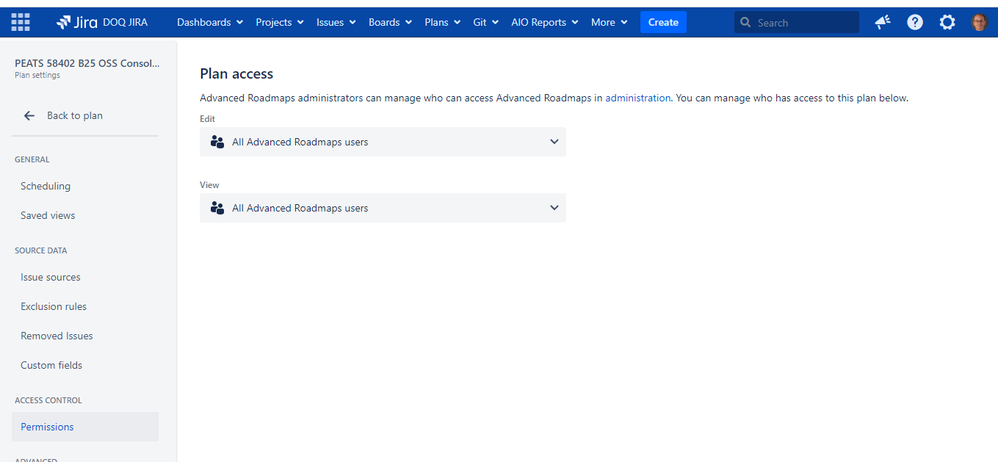Click the search magnifier icon
The width and height of the screenshot is (998, 462).
(x=746, y=22)
